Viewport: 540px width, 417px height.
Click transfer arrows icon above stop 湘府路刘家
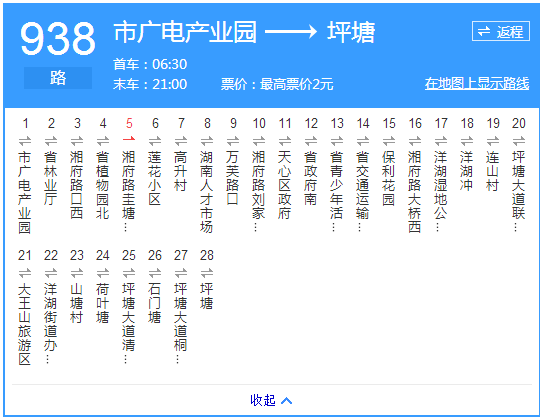tap(259, 141)
